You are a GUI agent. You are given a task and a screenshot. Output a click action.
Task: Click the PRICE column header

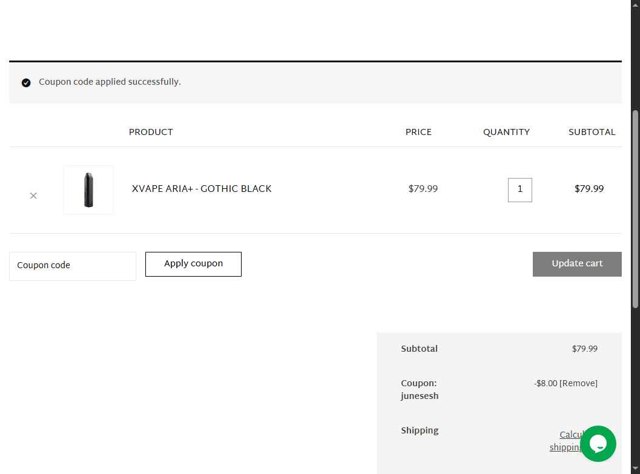pos(418,132)
